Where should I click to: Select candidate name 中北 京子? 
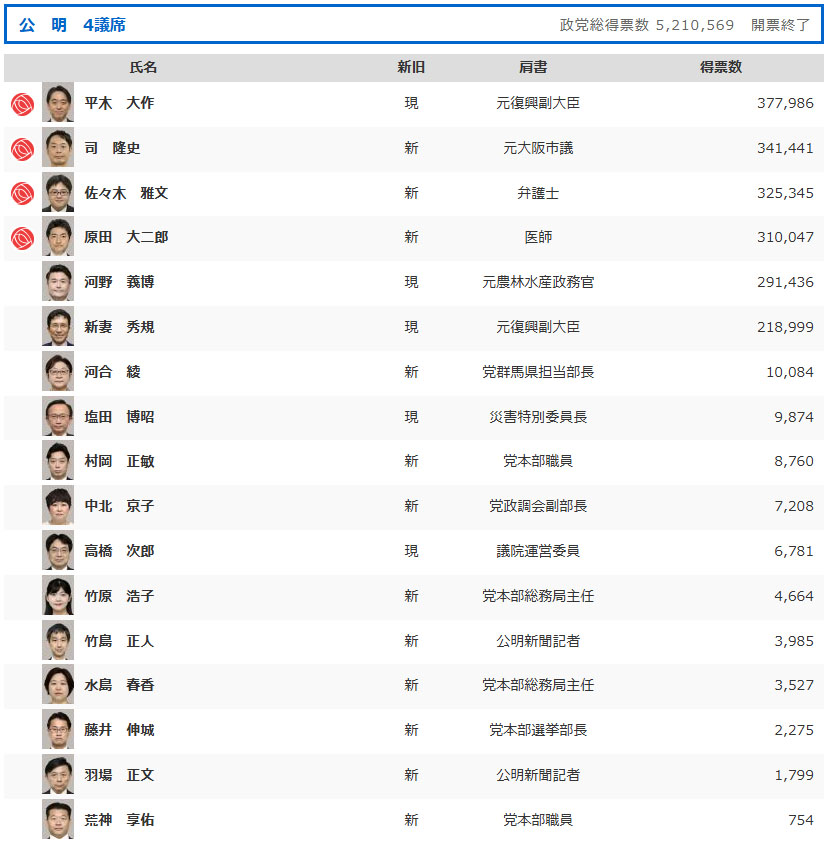point(119,506)
